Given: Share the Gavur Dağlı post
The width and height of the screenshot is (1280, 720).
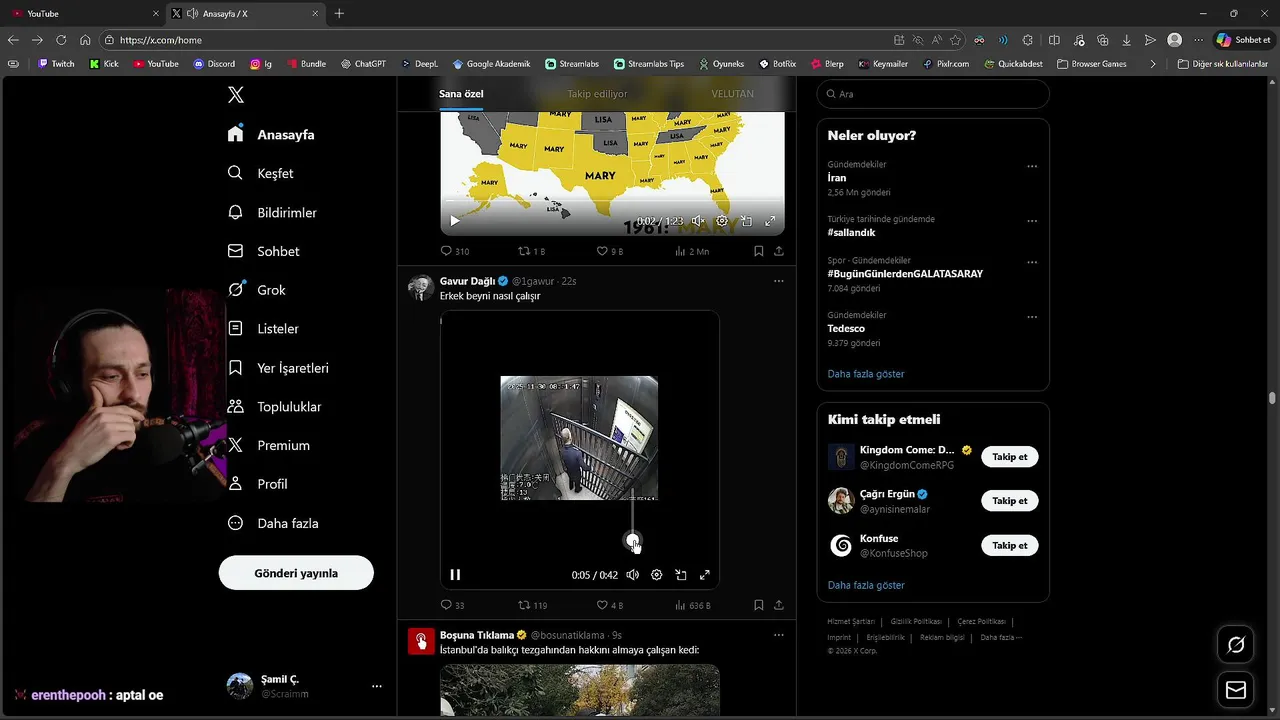Looking at the screenshot, I should (x=779, y=605).
